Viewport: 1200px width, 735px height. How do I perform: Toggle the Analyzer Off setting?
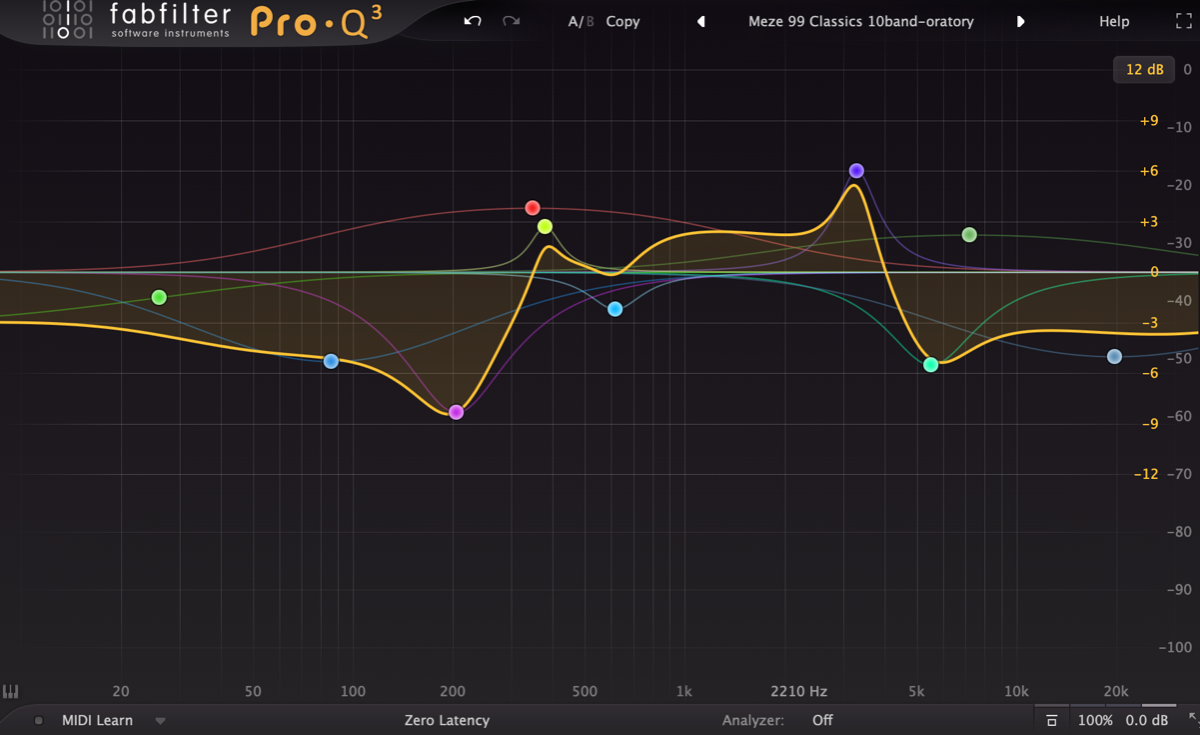(822, 720)
